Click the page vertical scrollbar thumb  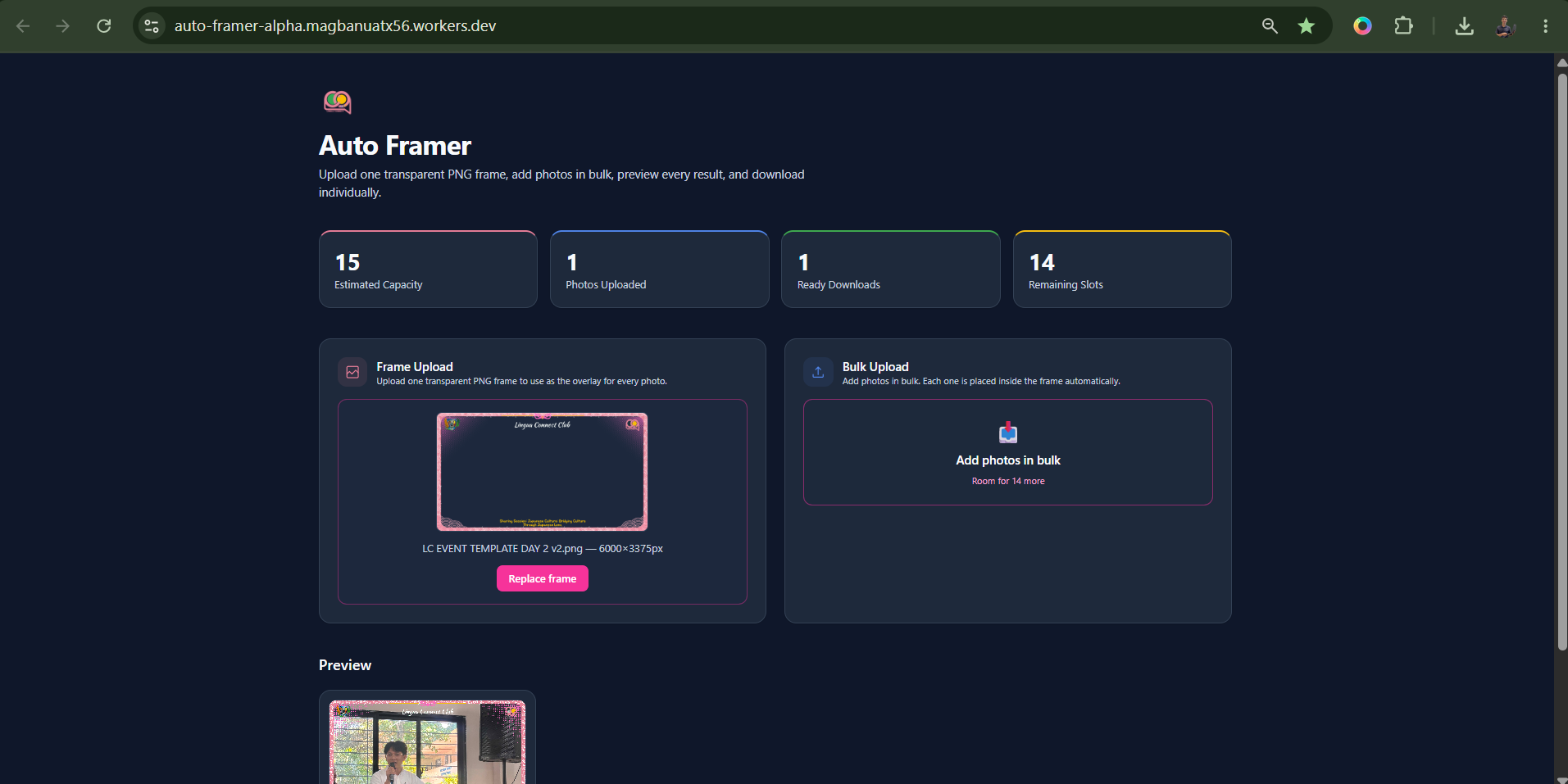(x=1561, y=360)
